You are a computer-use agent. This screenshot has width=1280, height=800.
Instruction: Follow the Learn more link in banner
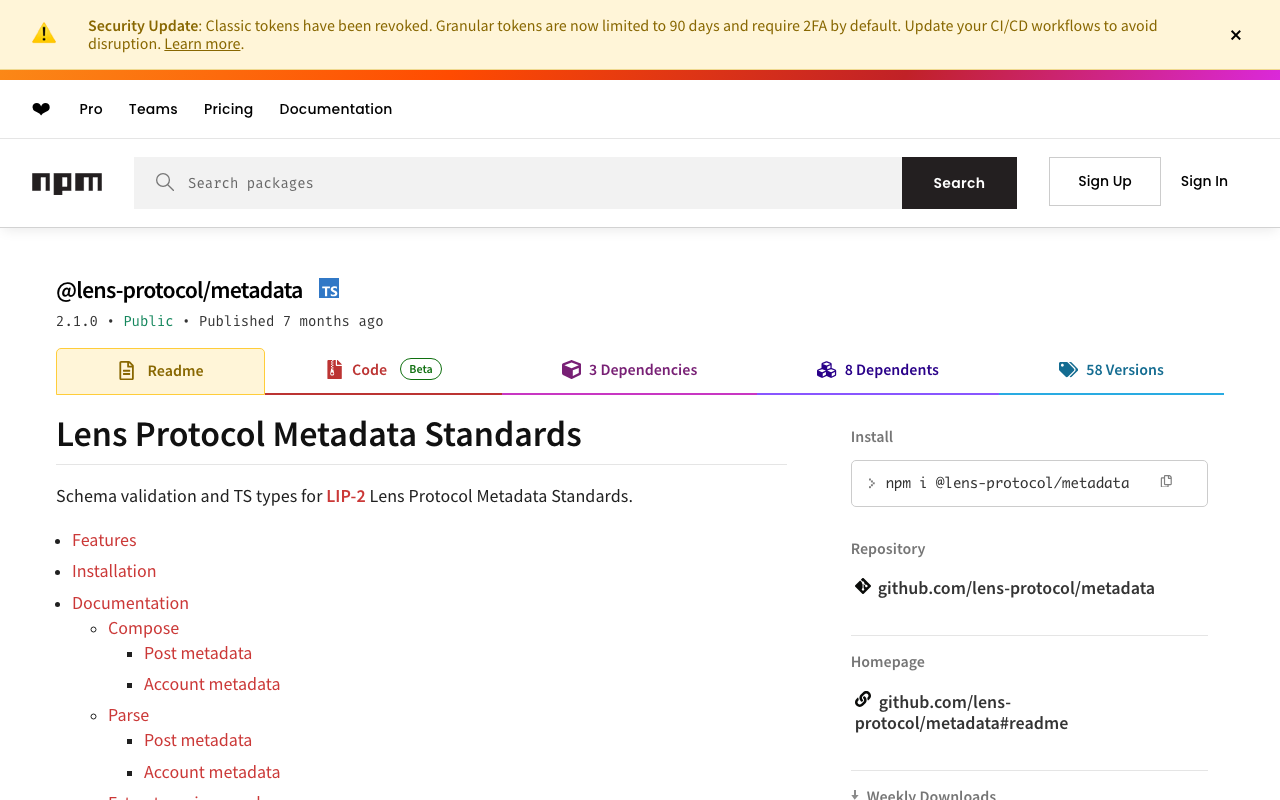click(202, 44)
